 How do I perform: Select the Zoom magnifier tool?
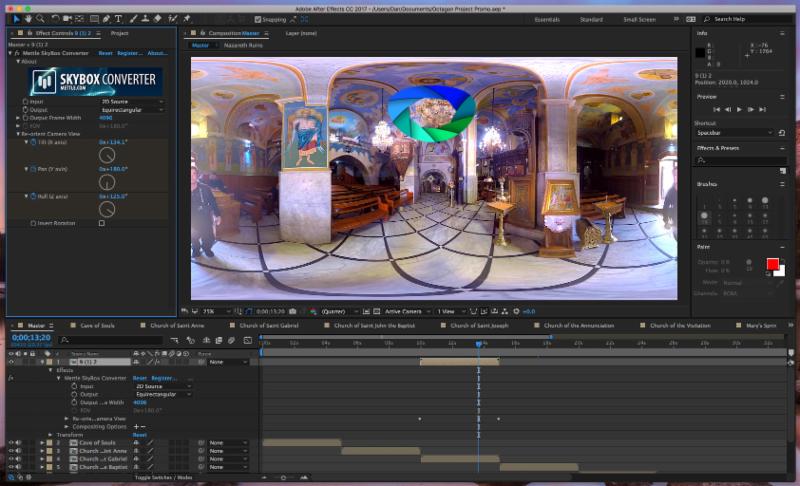(x=41, y=19)
